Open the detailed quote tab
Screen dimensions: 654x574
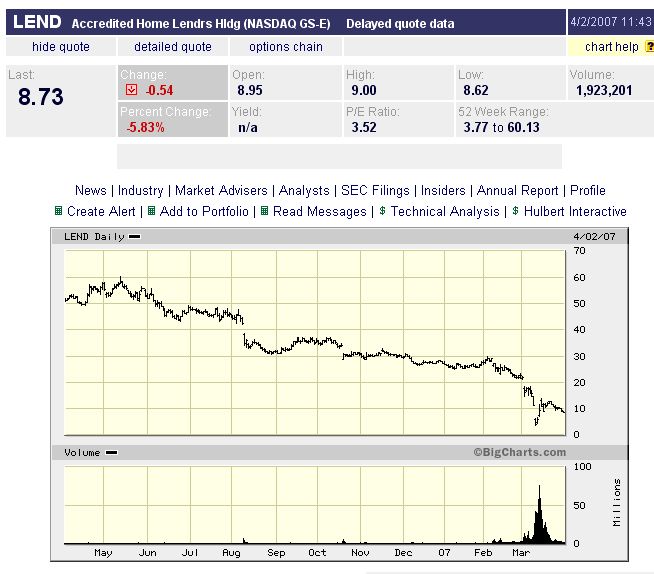point(173,47)
